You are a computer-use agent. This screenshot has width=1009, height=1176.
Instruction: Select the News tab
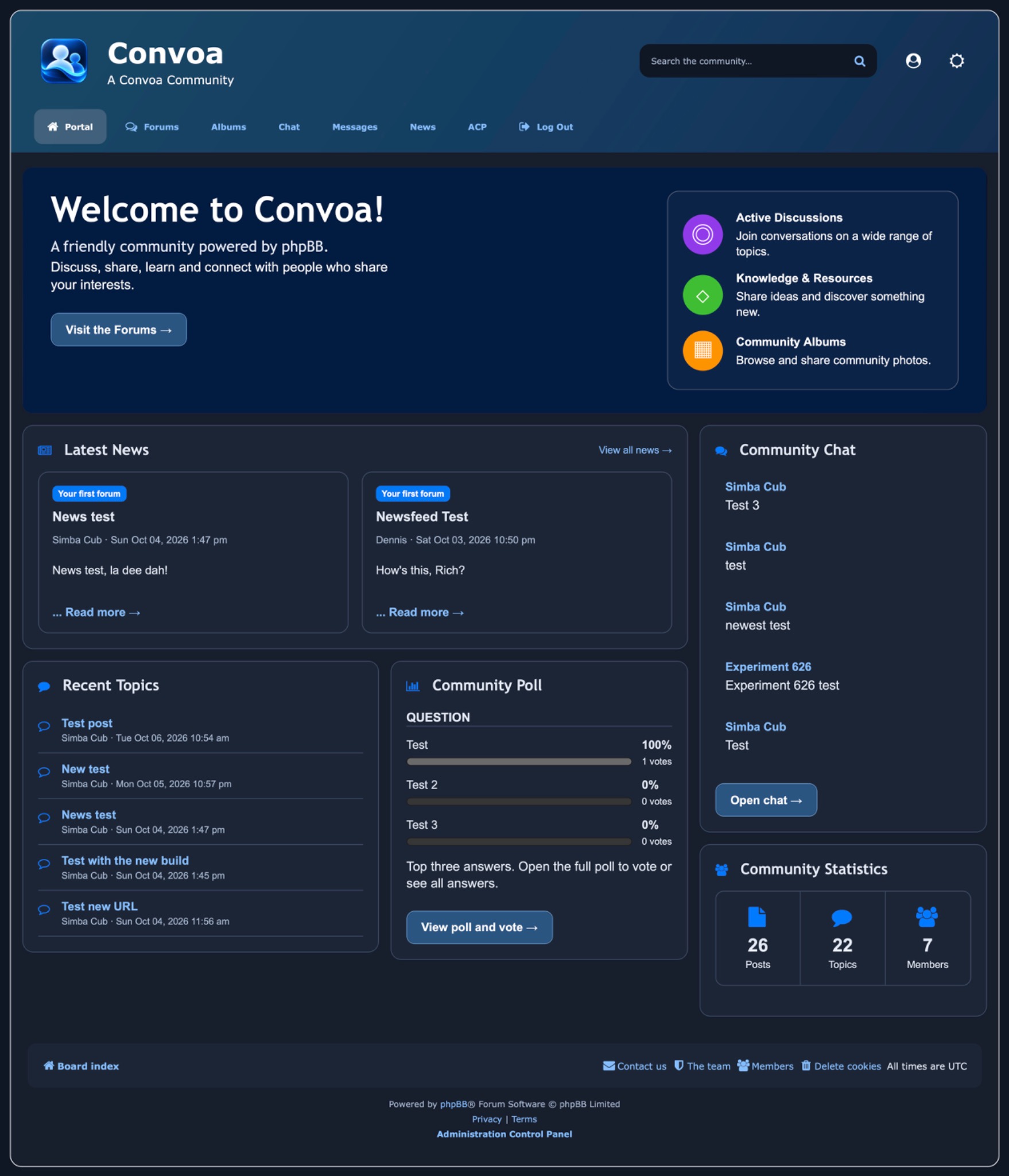(422, 127)
